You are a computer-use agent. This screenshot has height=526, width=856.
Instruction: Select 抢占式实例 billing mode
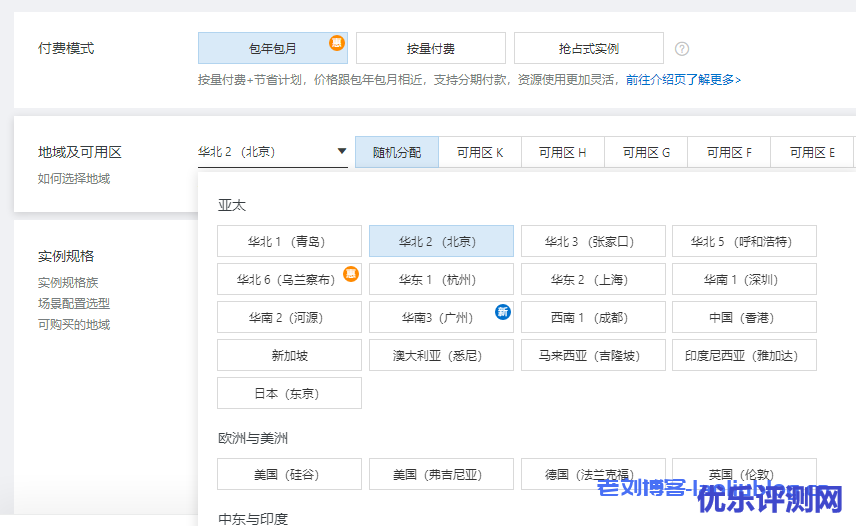pyautogui.click(x=588, y=48)
